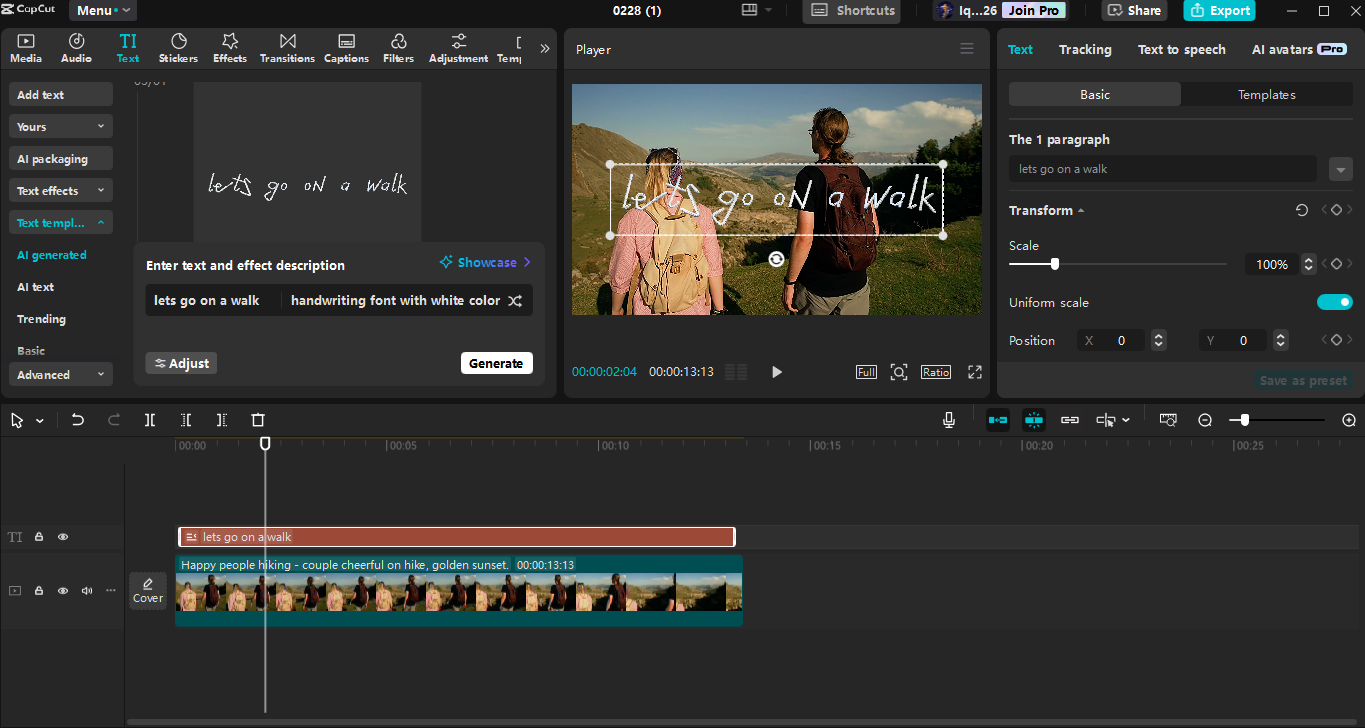Open the paragraph dropdown arrow
This screenshot has height=728, width=1365.
click(x=1341, y=169)
